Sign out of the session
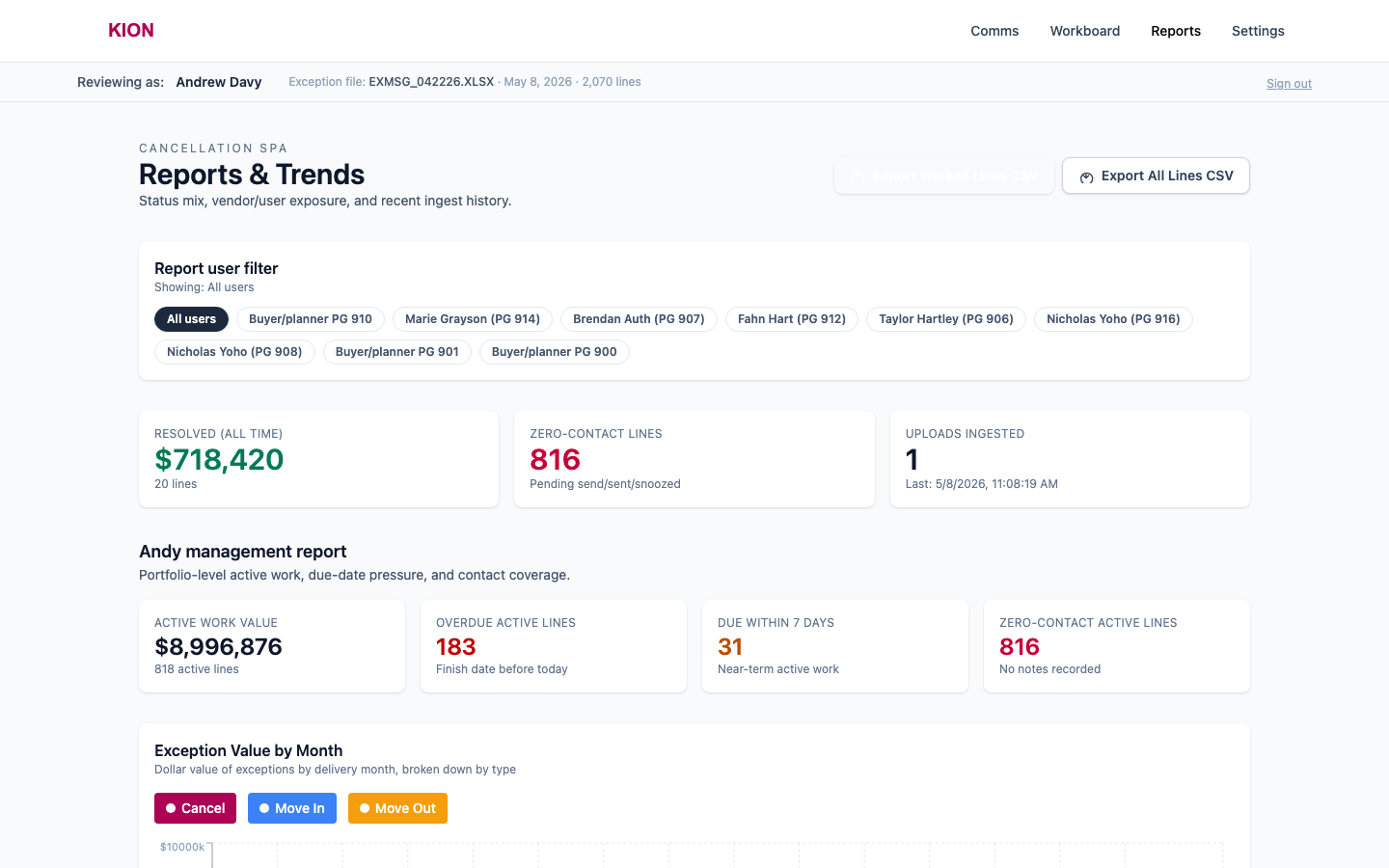This screenshot has width=1389, height=868. [x=1289, y=84]
